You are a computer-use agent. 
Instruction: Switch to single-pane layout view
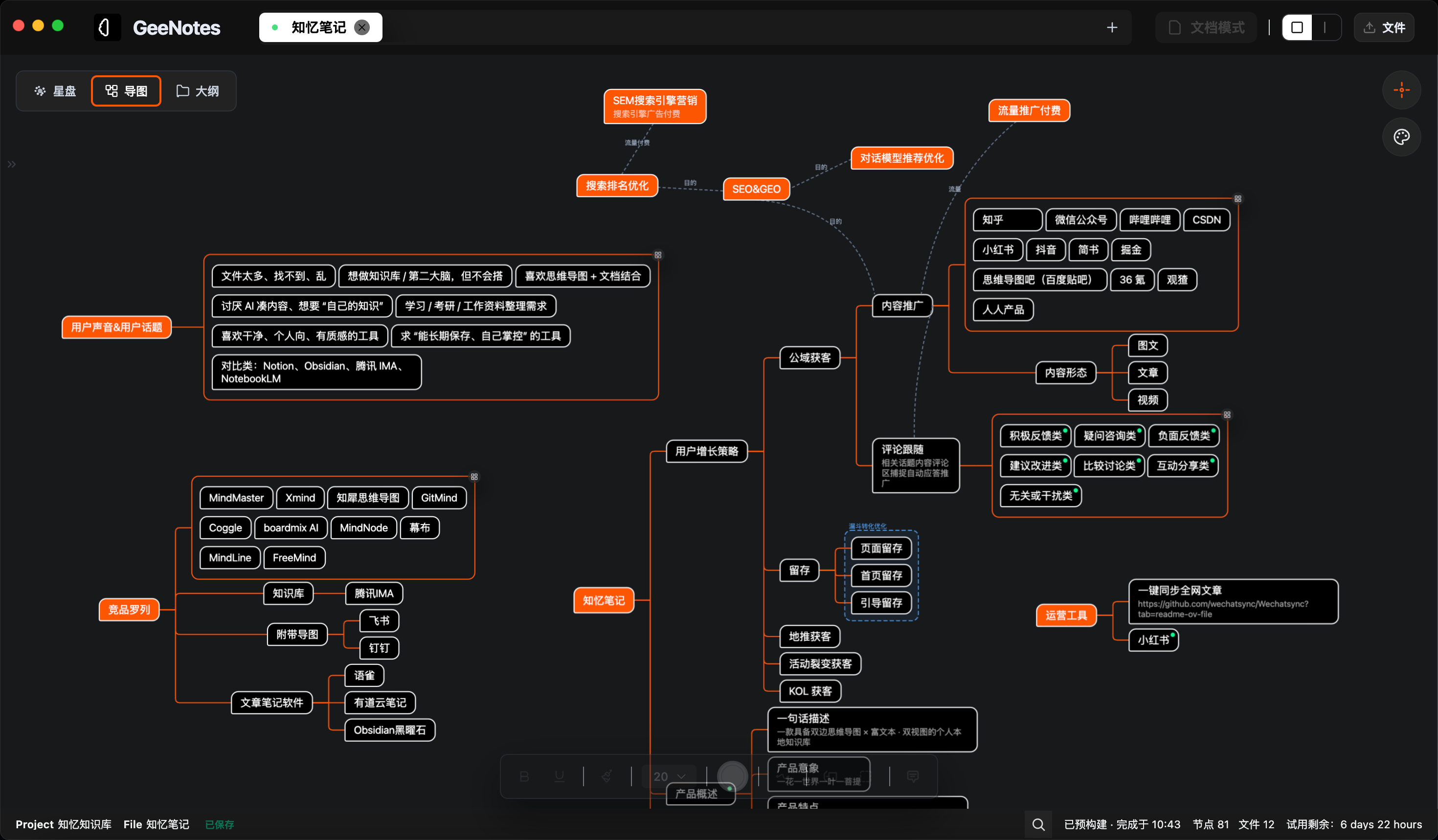(1297, 27)
